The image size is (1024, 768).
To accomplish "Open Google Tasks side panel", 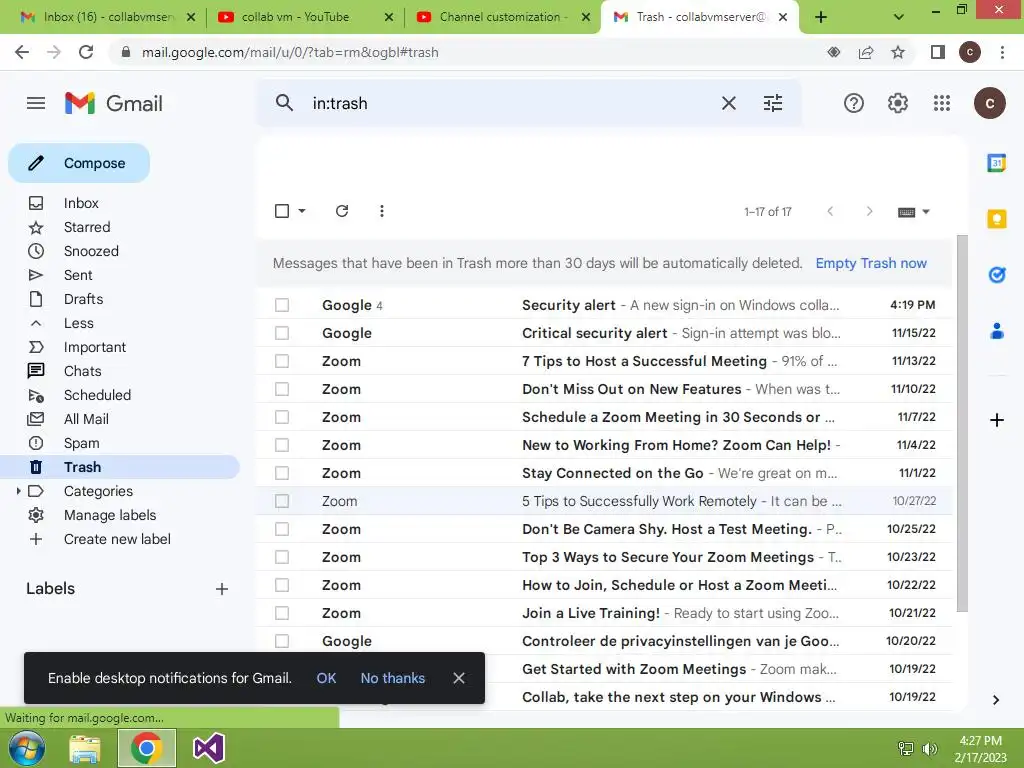I will (997, 275).
